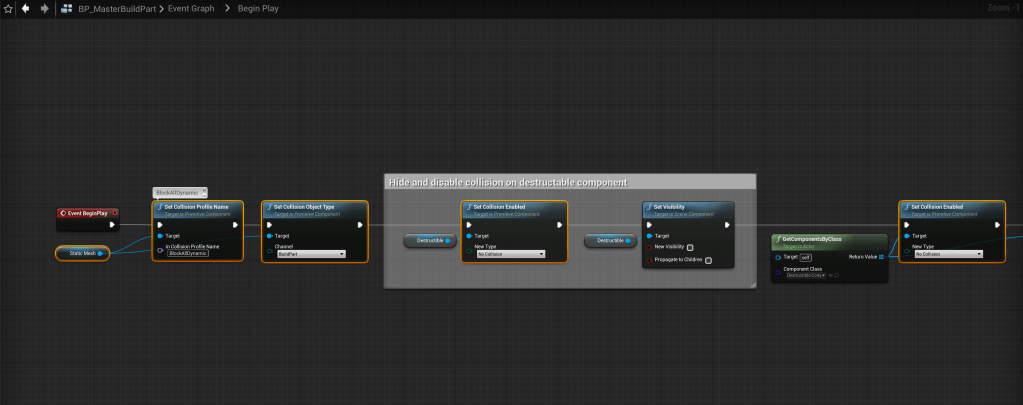Screen dimensions: 1023x405
Task: Open the Channel dropdown showing BuildPart
Action: point(310,254)
